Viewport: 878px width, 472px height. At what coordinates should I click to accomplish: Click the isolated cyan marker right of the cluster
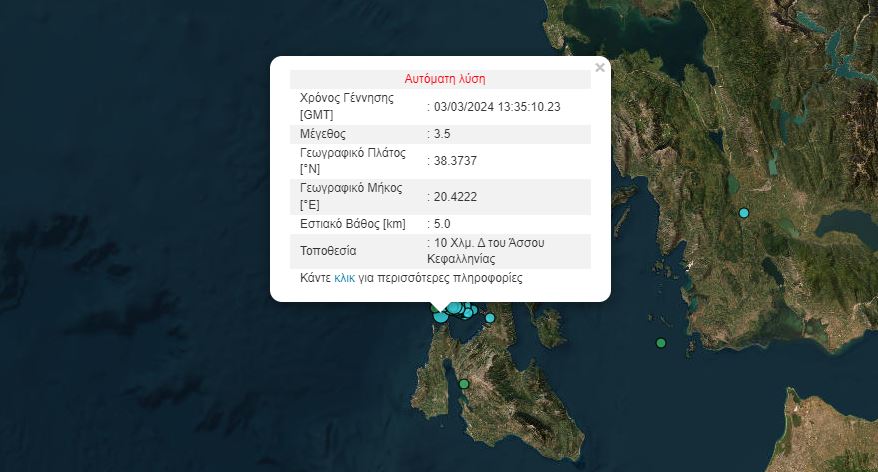[x=490, y=318]
